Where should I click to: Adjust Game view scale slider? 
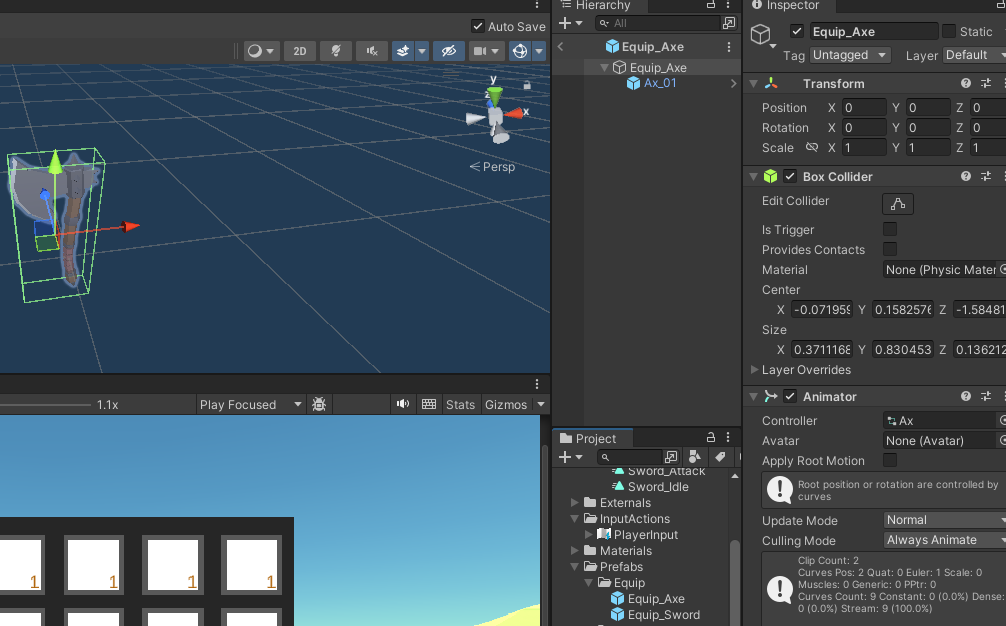[45, 405]
